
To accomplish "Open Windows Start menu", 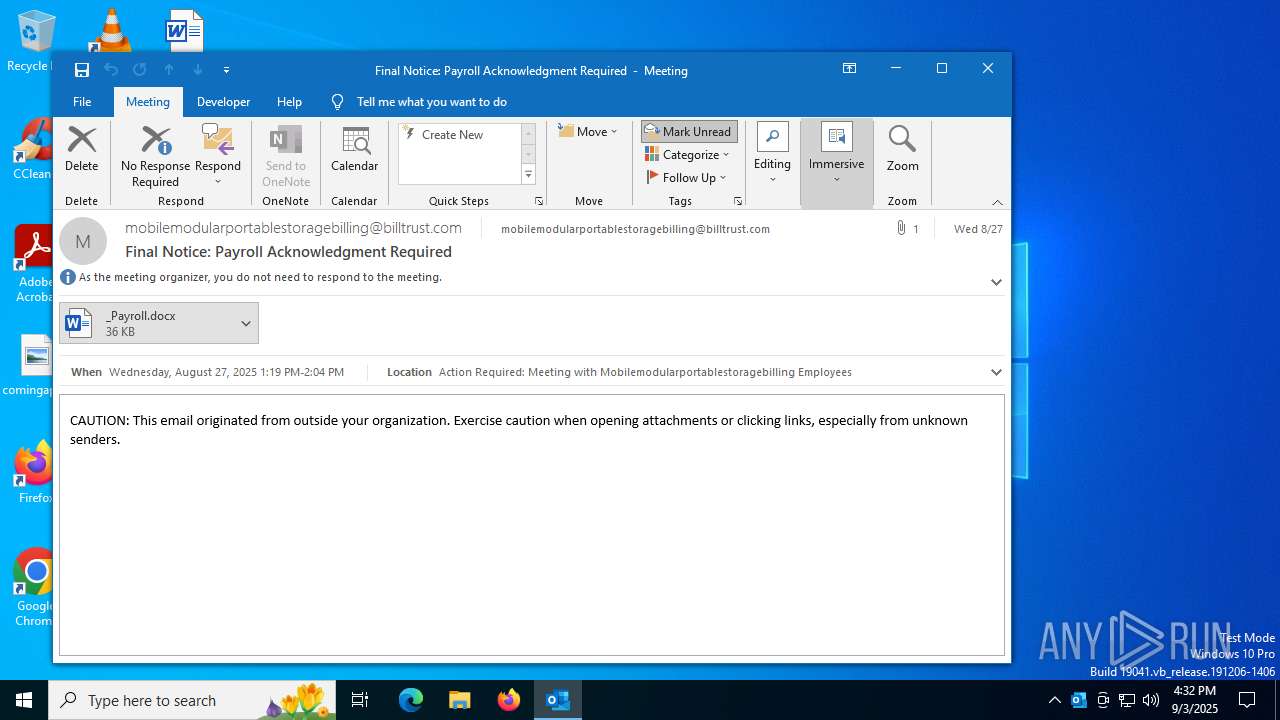I will coord(24,700).
